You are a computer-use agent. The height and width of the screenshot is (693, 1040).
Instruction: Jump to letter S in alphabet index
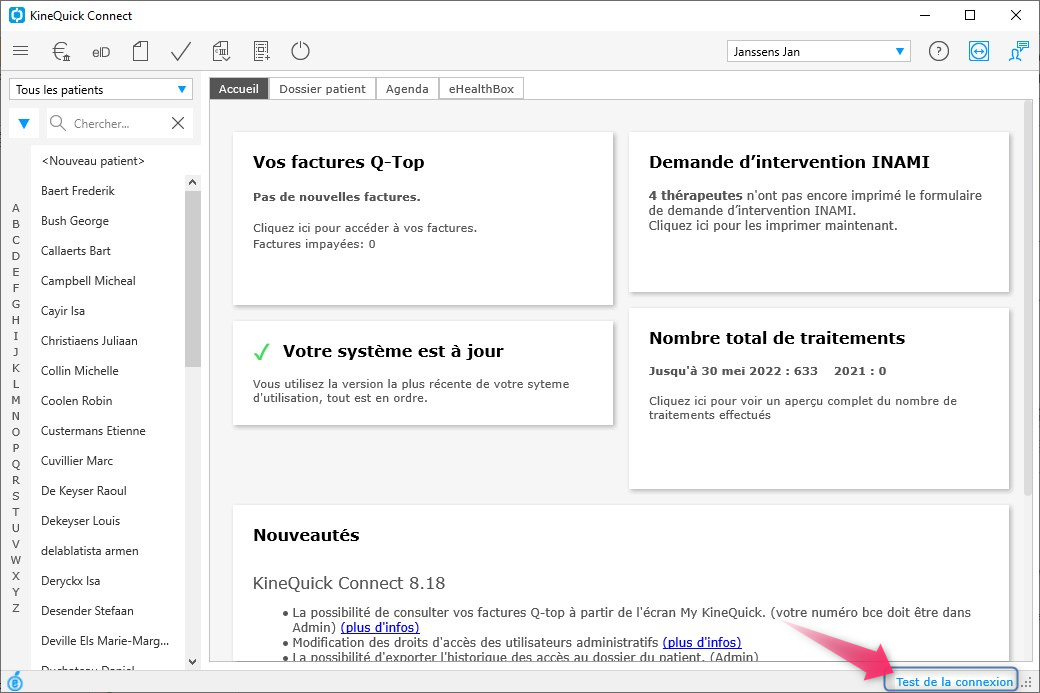click(16, 496)
